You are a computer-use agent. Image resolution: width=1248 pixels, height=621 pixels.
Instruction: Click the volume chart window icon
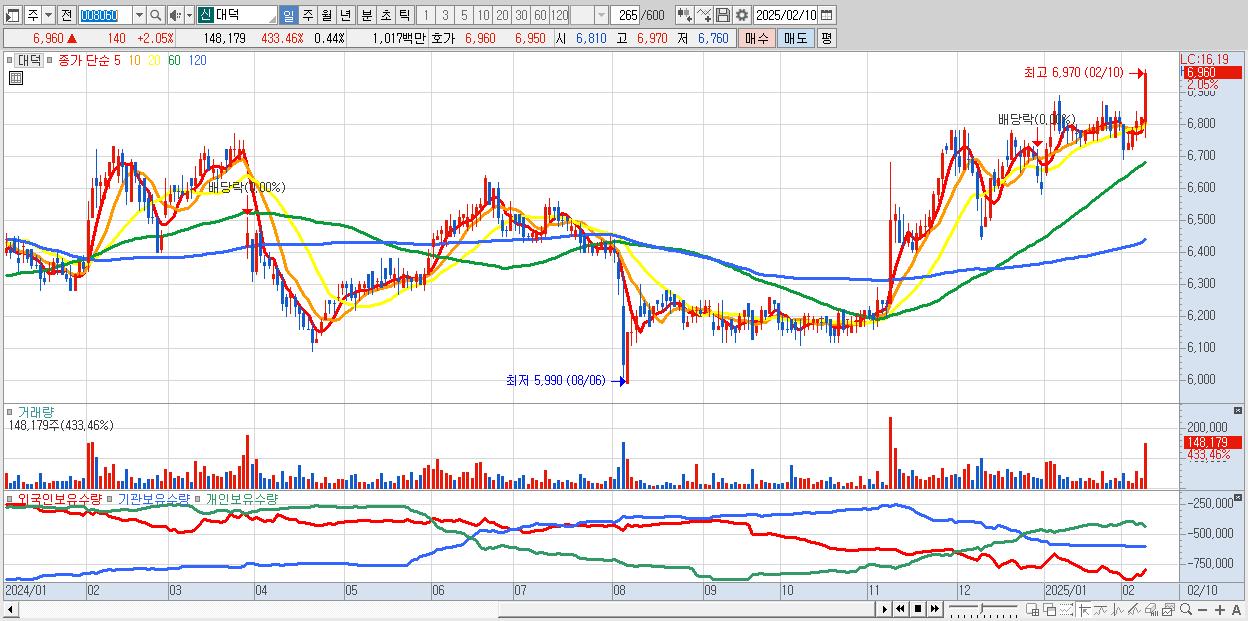(1151, 610)
